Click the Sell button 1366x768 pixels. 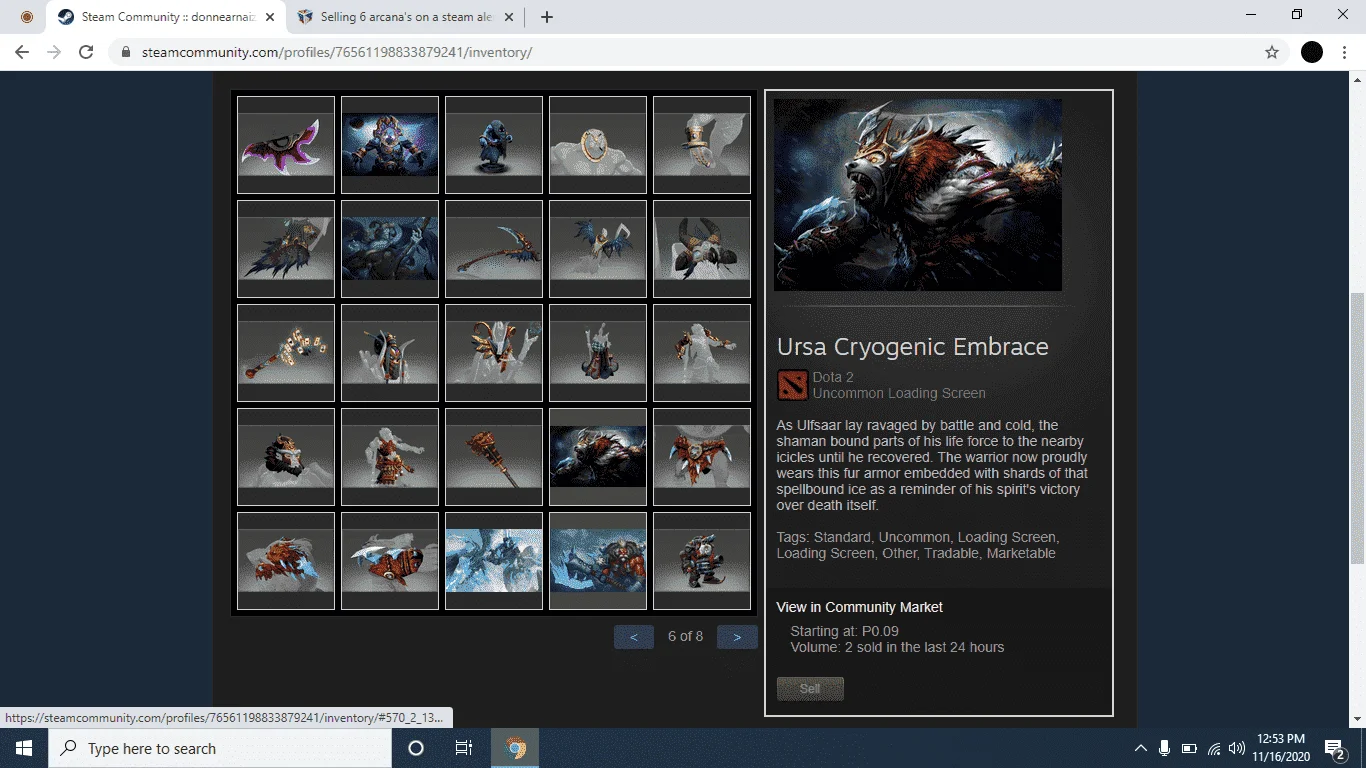coord(810,689)
